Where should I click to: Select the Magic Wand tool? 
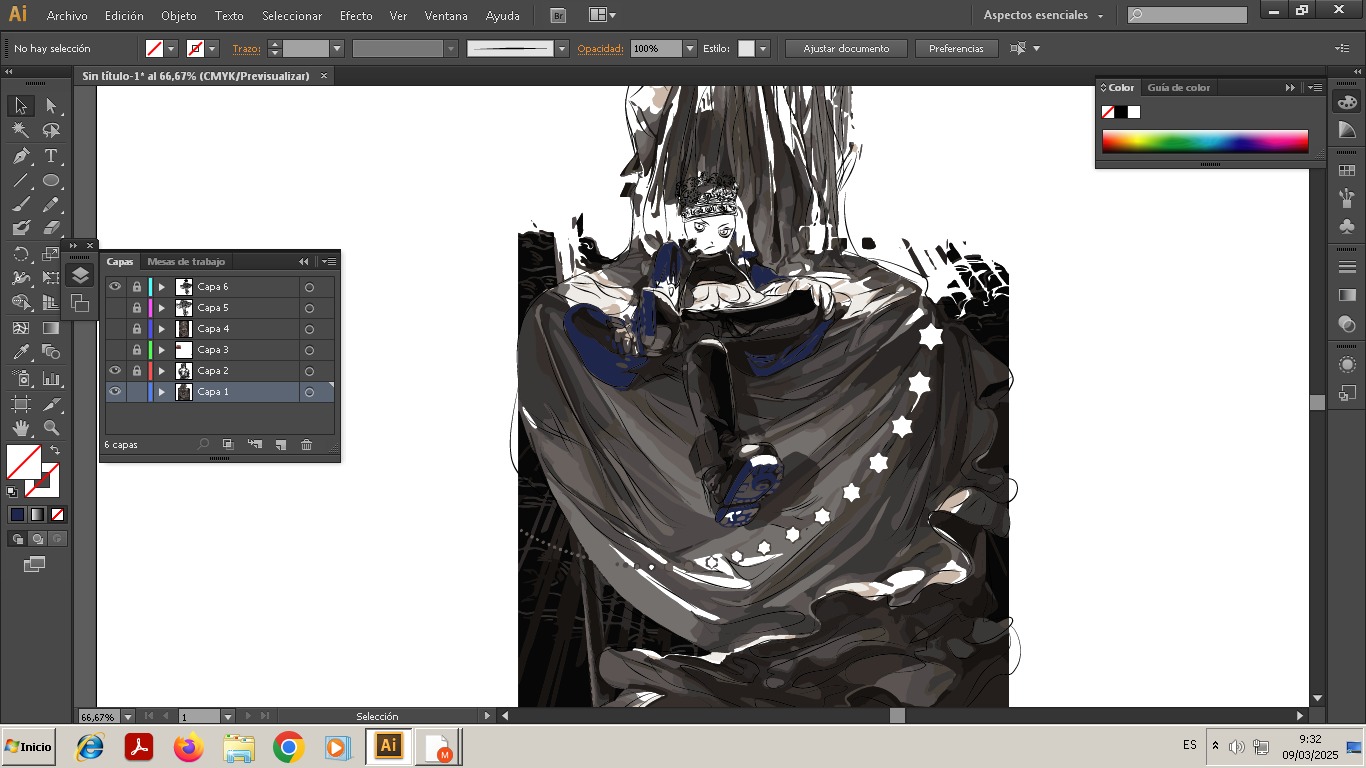click(20, 131)
